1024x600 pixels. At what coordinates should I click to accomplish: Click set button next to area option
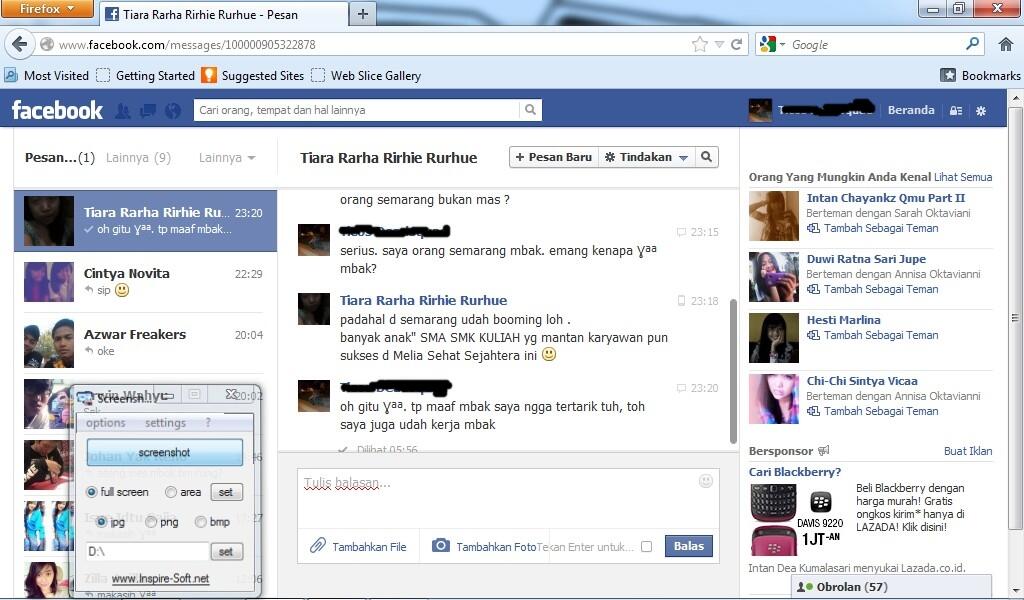(x=226, y=492)
